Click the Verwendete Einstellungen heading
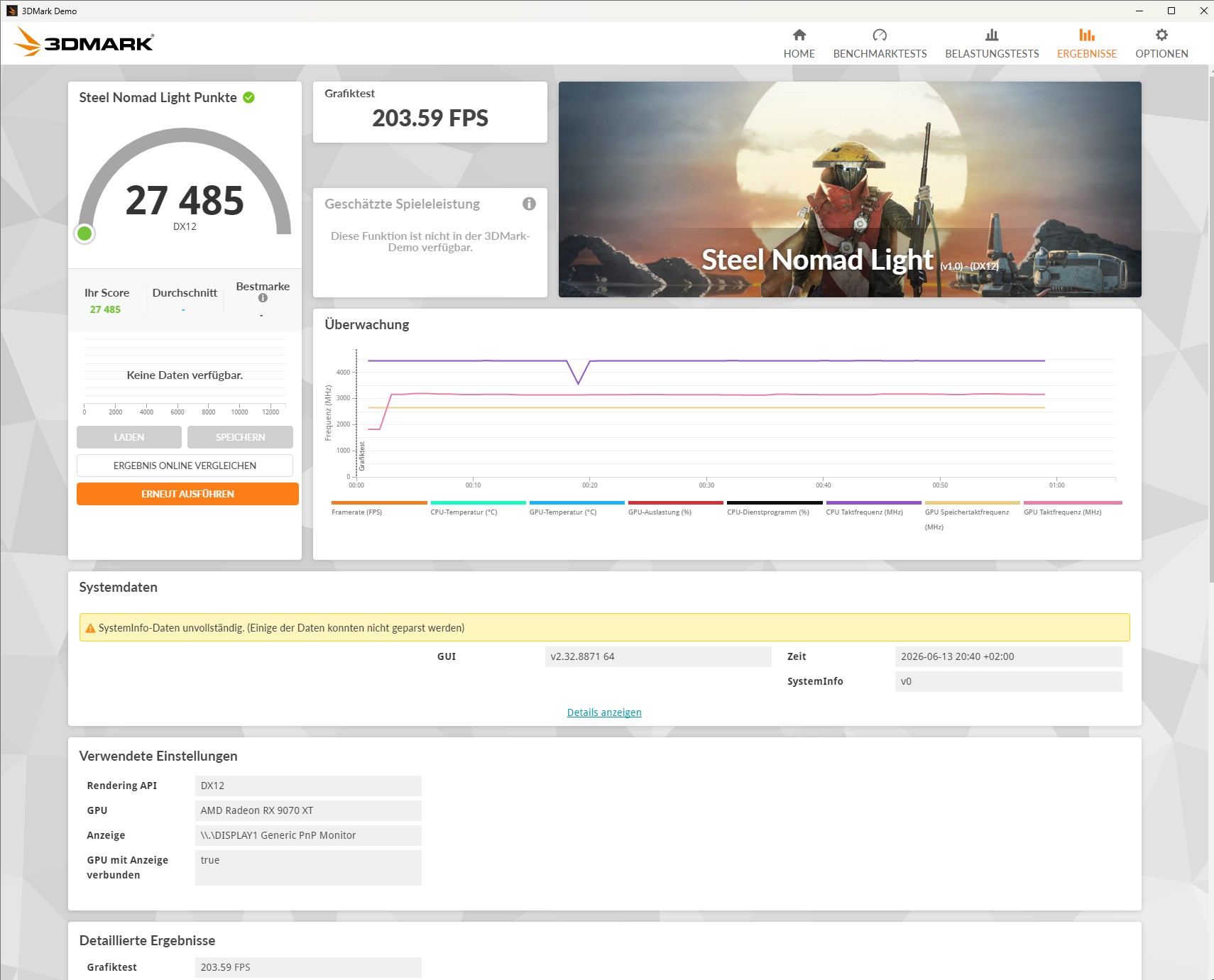The image size is (1214, 980). pos(158,756)
